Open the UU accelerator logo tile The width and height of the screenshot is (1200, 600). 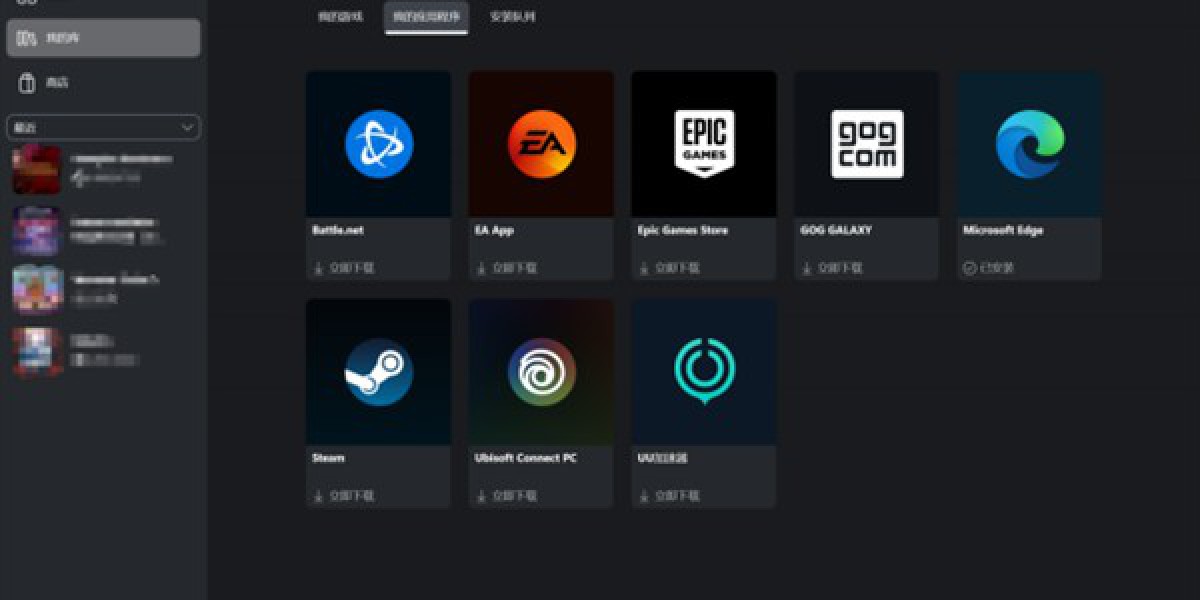tap(704, 372)
